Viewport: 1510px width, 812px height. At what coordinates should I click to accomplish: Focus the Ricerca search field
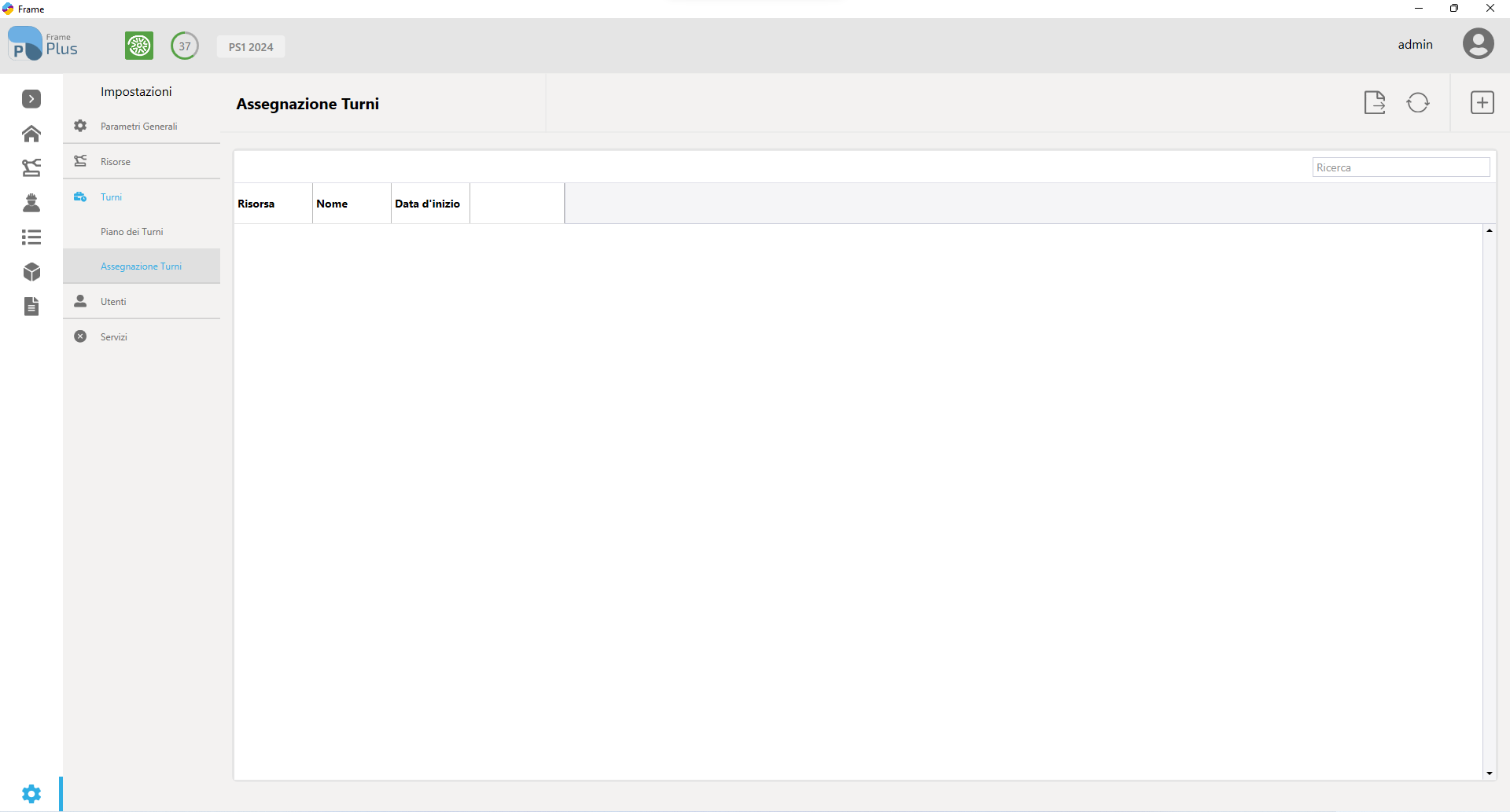(x=1401, y=167)
